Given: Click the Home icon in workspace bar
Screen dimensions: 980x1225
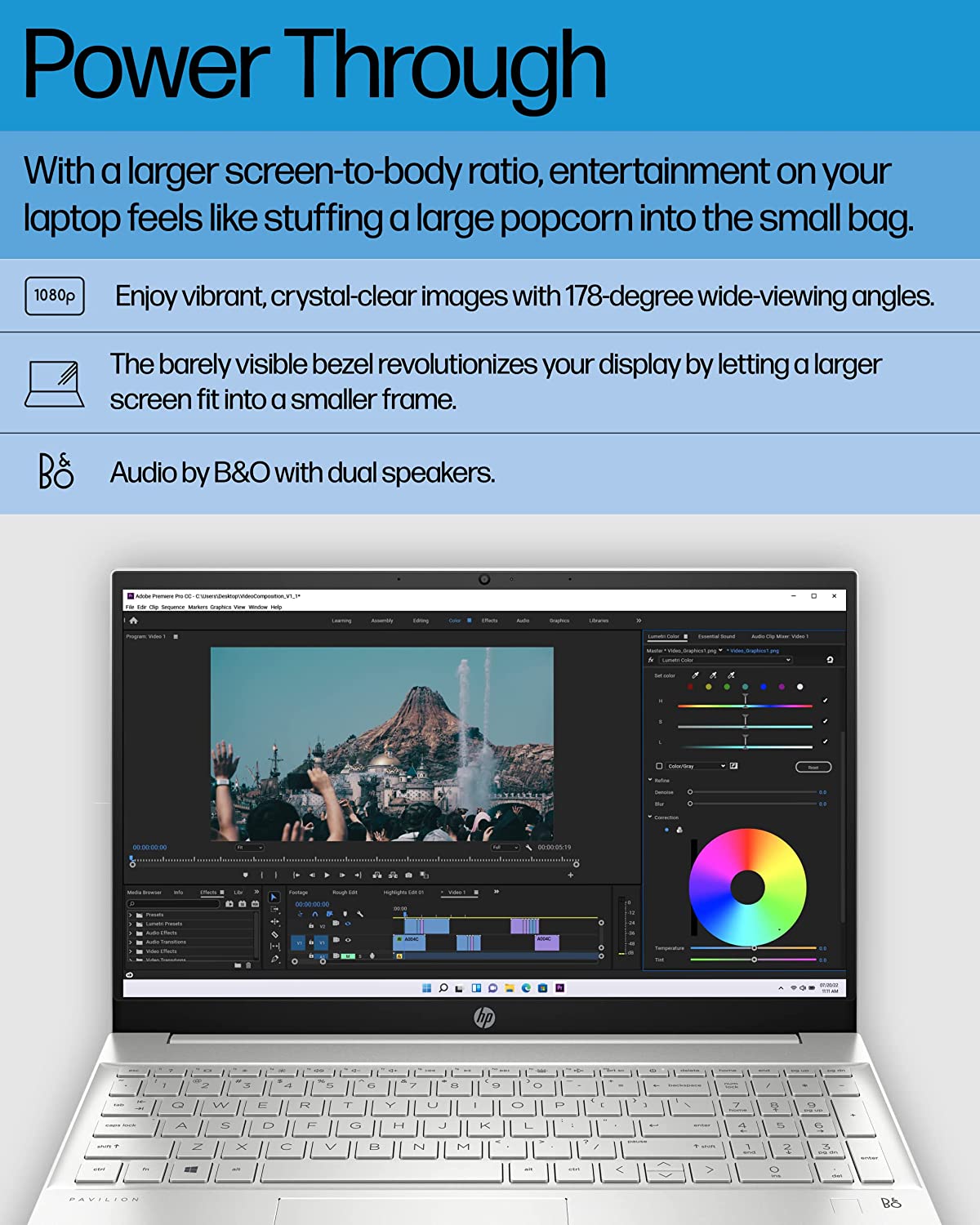Looking at the screenshot, I should point(134,621).
